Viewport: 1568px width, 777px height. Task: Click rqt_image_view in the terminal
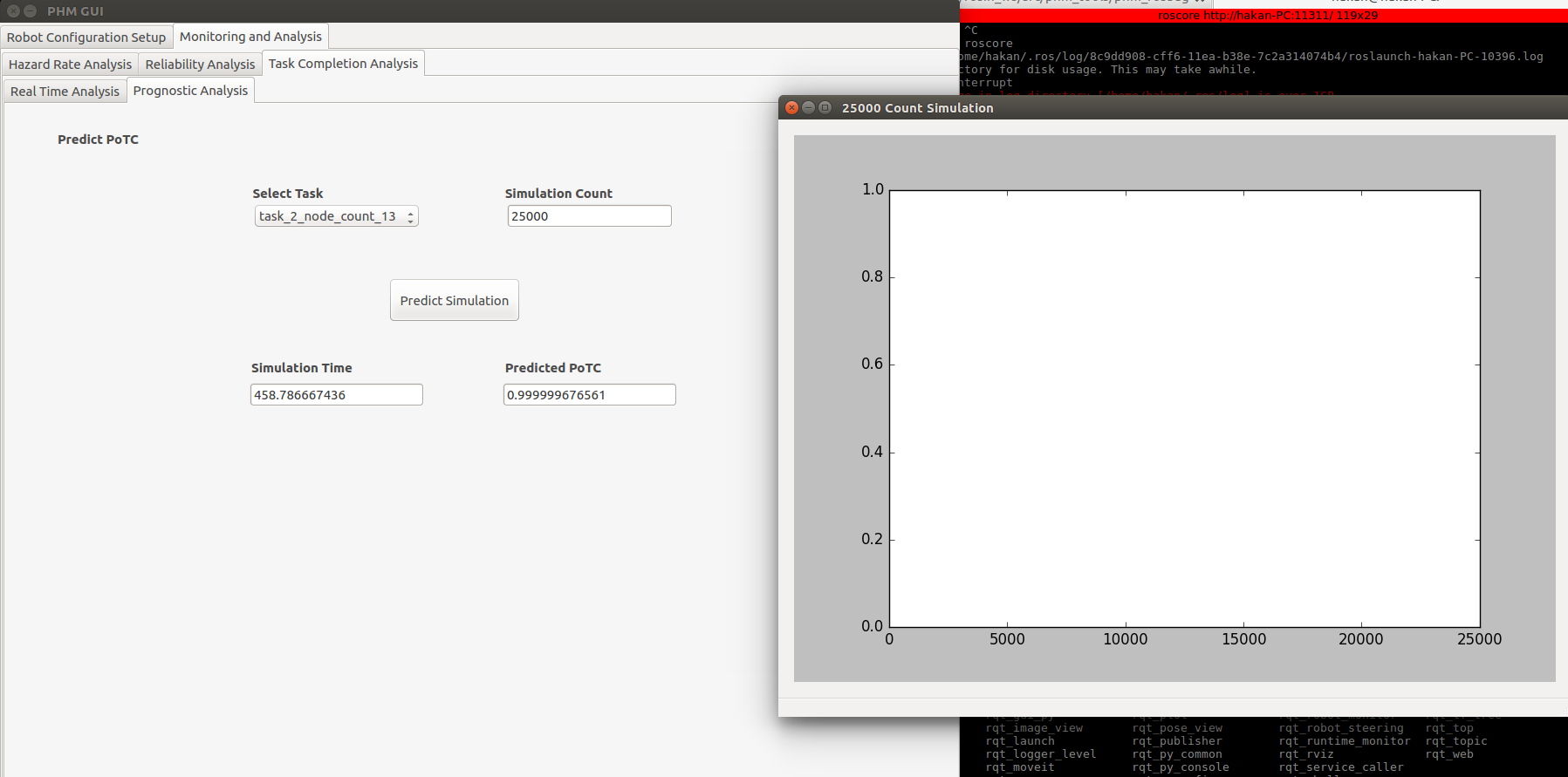click(1034, 728)
